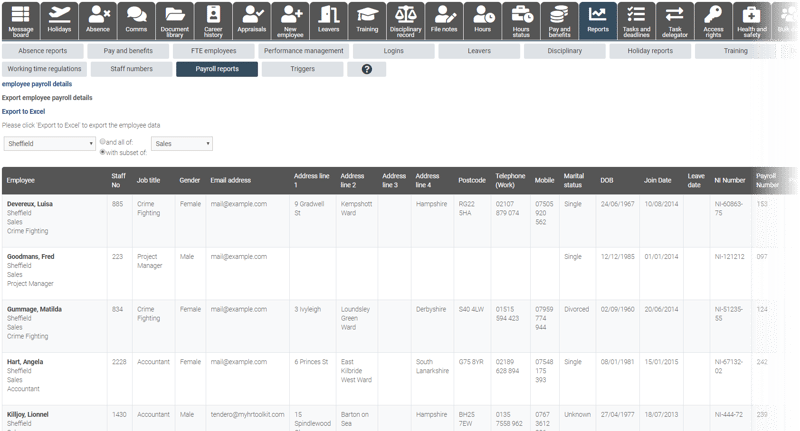Viewport: 800px width, 431px height.
Task: Open the Access rights key icon
Action: pyautogui.click(x=713, y=21)
